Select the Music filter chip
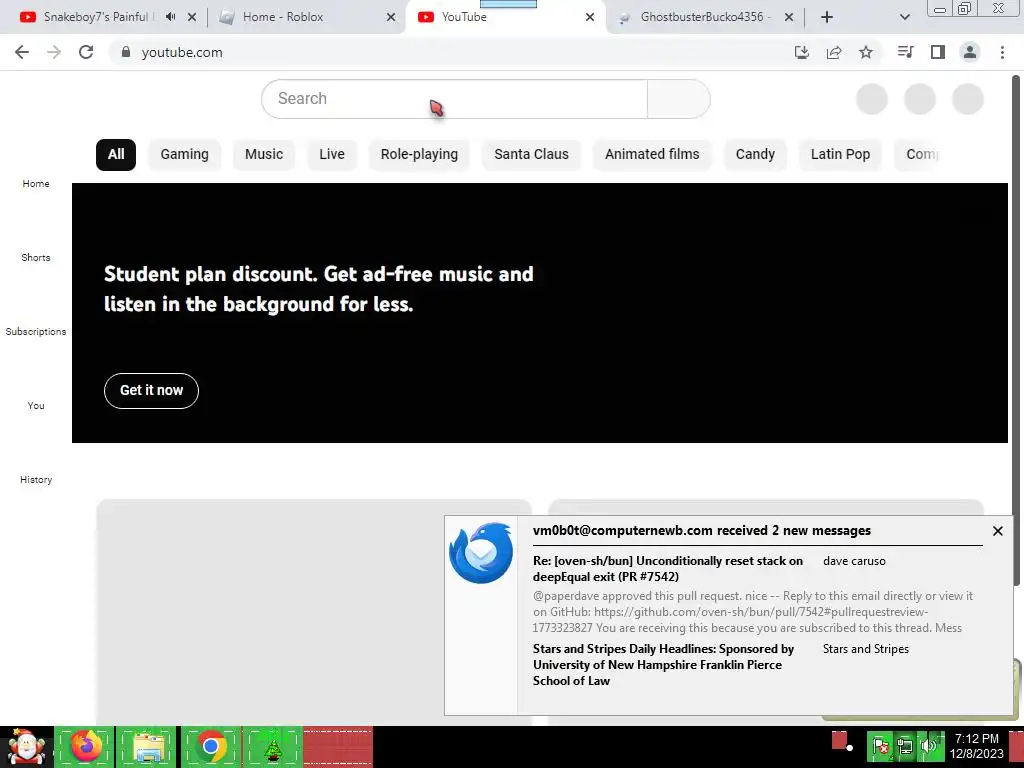 [x=264, y=155]
